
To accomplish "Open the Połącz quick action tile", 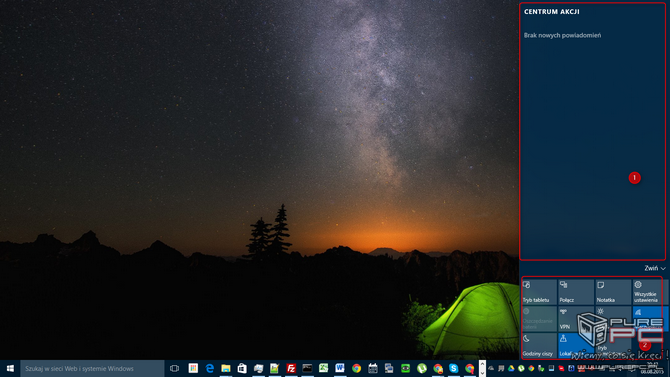I will click(x=576, y=292).
